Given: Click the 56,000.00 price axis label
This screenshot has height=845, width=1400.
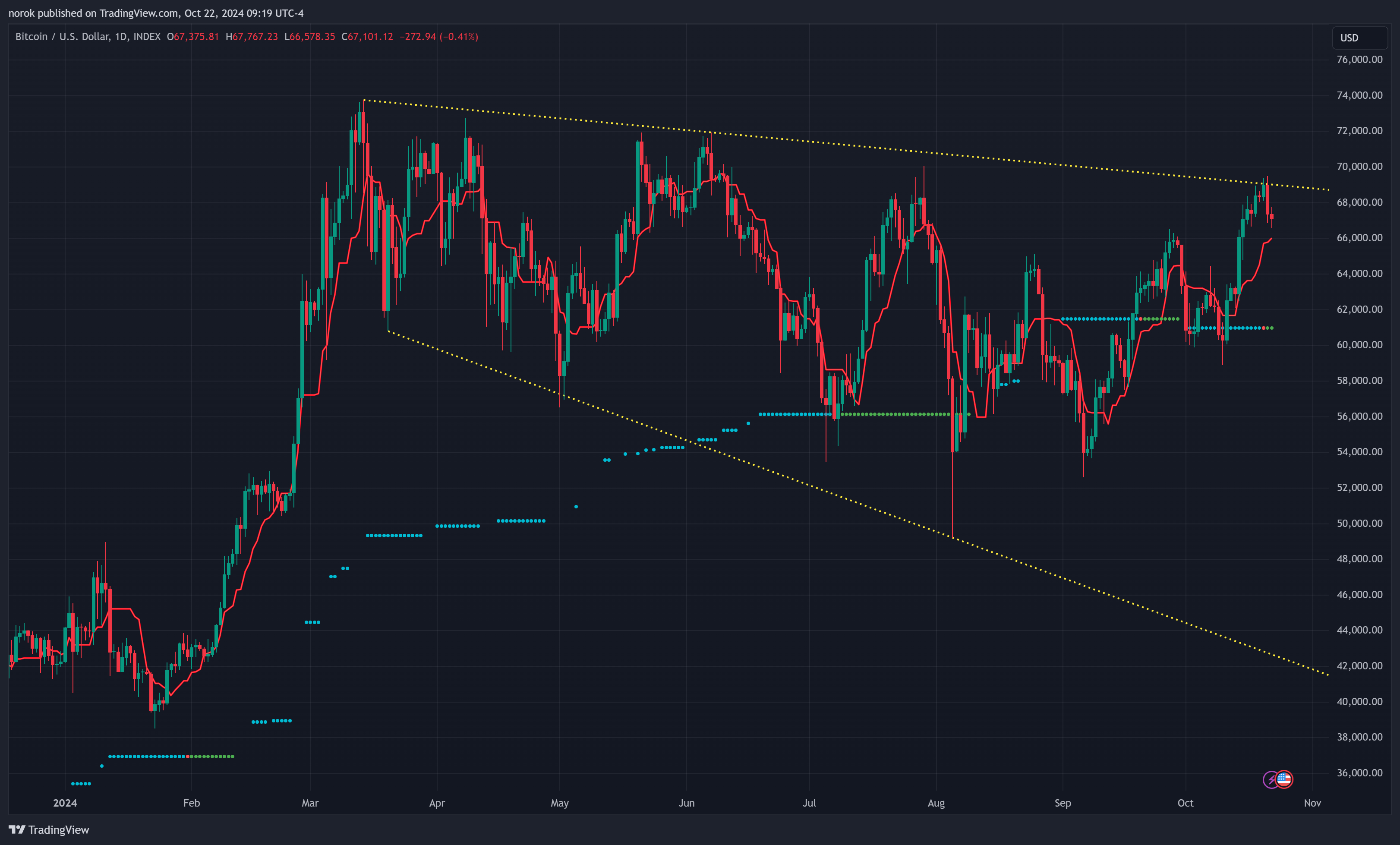Looking at the screenshot, I should tap(1360, 416).
